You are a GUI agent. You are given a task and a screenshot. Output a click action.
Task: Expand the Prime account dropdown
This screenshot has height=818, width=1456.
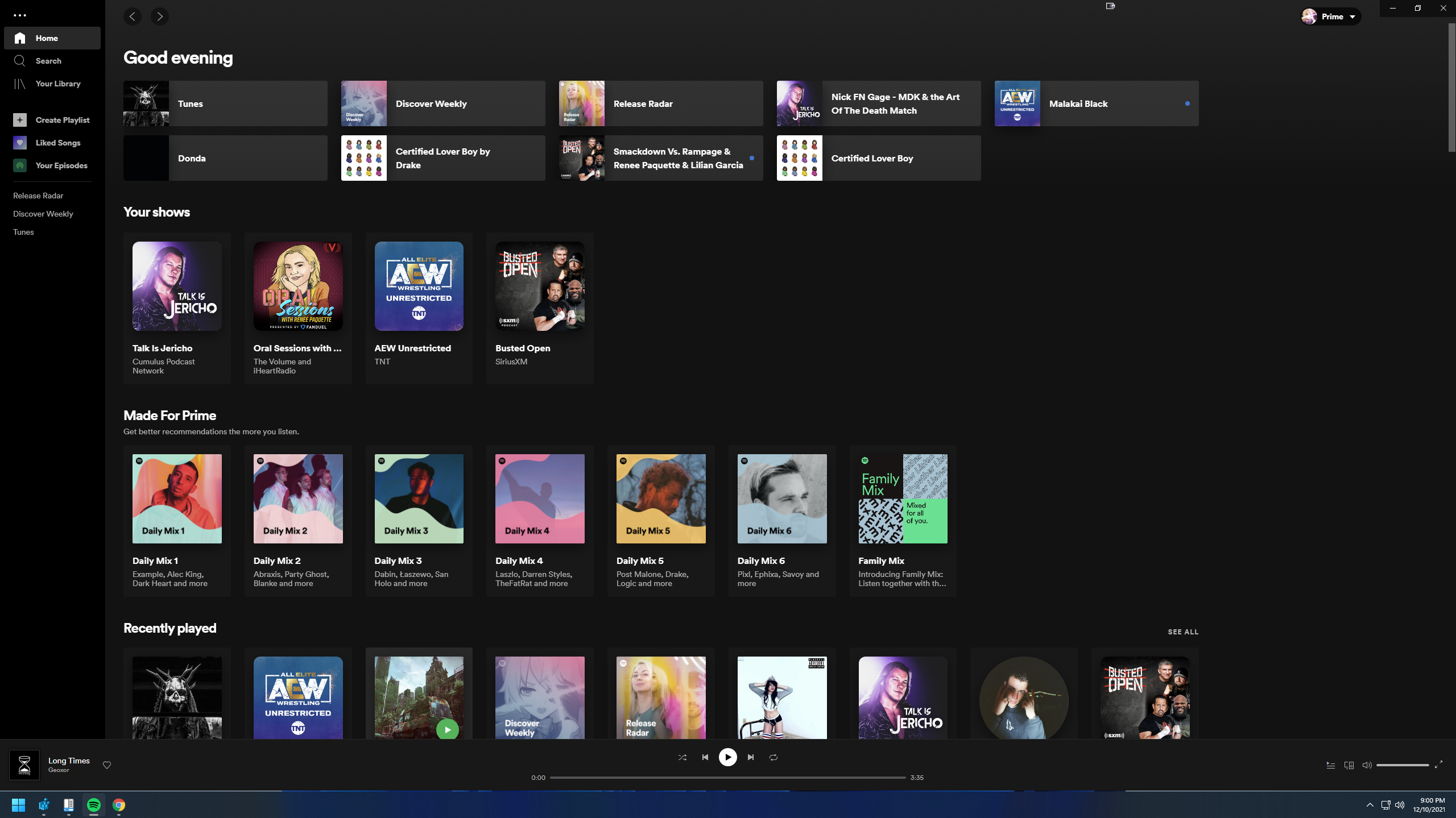coord(1330,16)
